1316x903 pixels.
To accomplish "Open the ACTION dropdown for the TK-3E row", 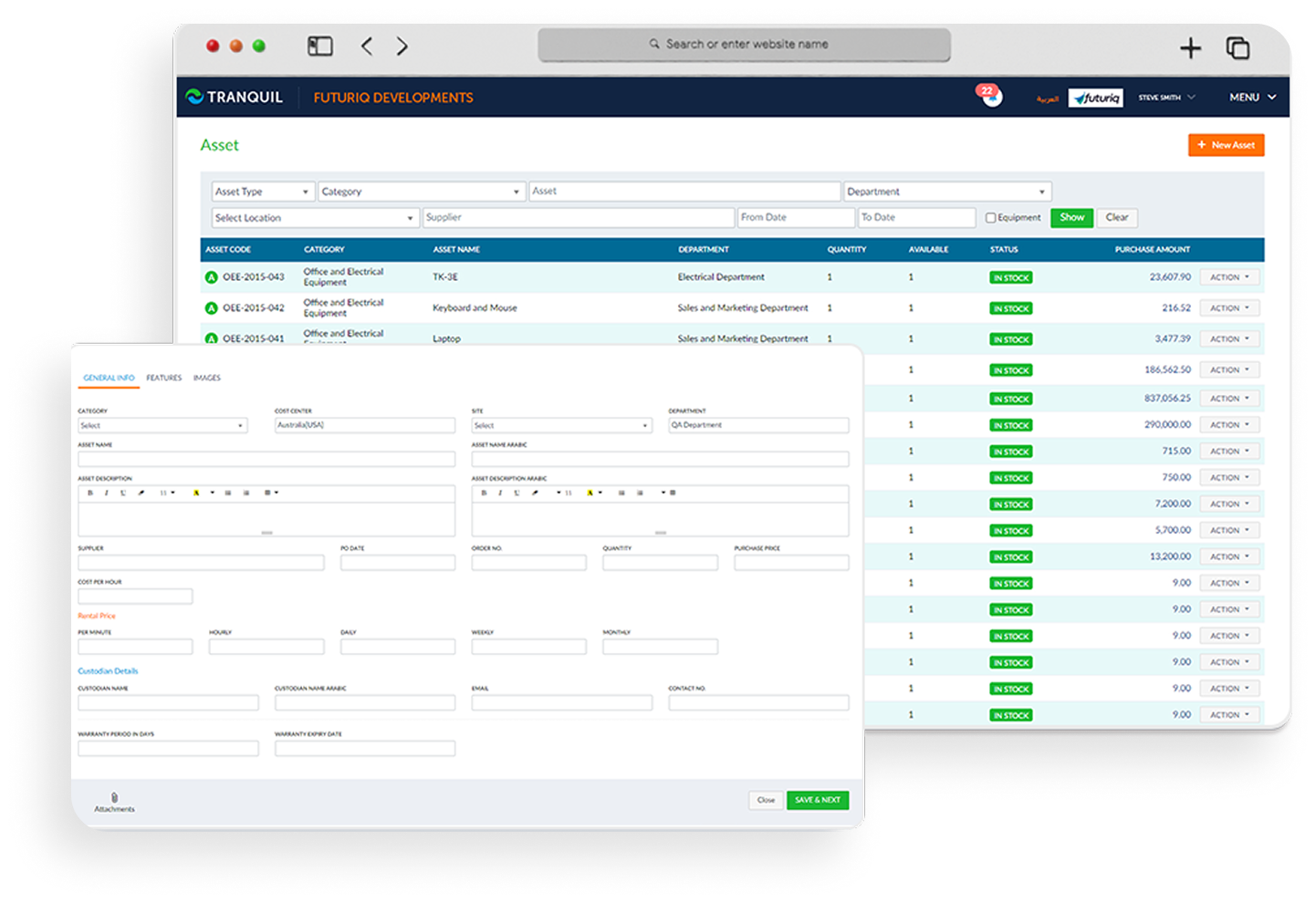I will click(x=1229, y=277).
